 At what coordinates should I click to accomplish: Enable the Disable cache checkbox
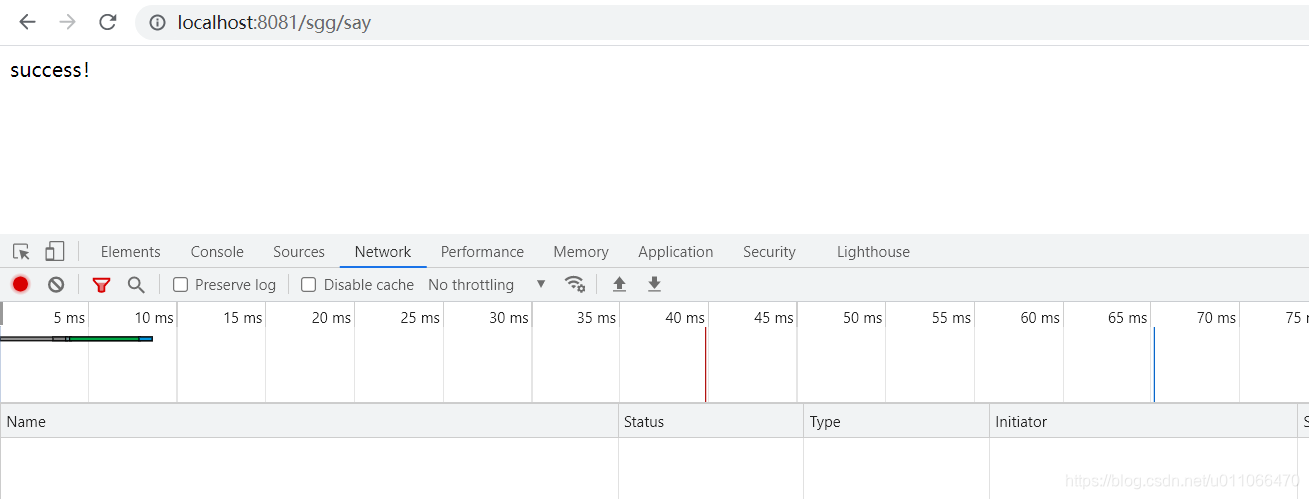(309, 285)
